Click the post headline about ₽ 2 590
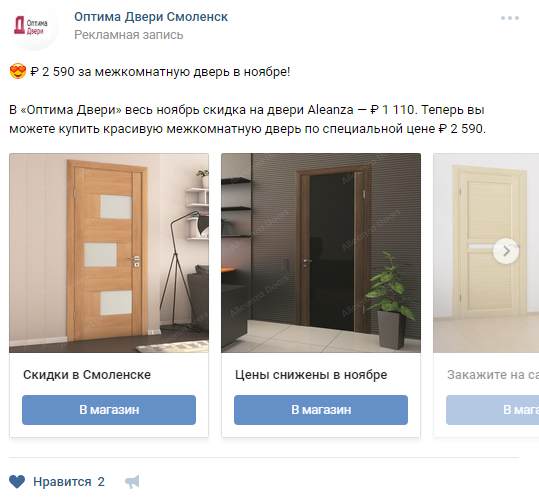539x498 pixels. tap(160, 72)
